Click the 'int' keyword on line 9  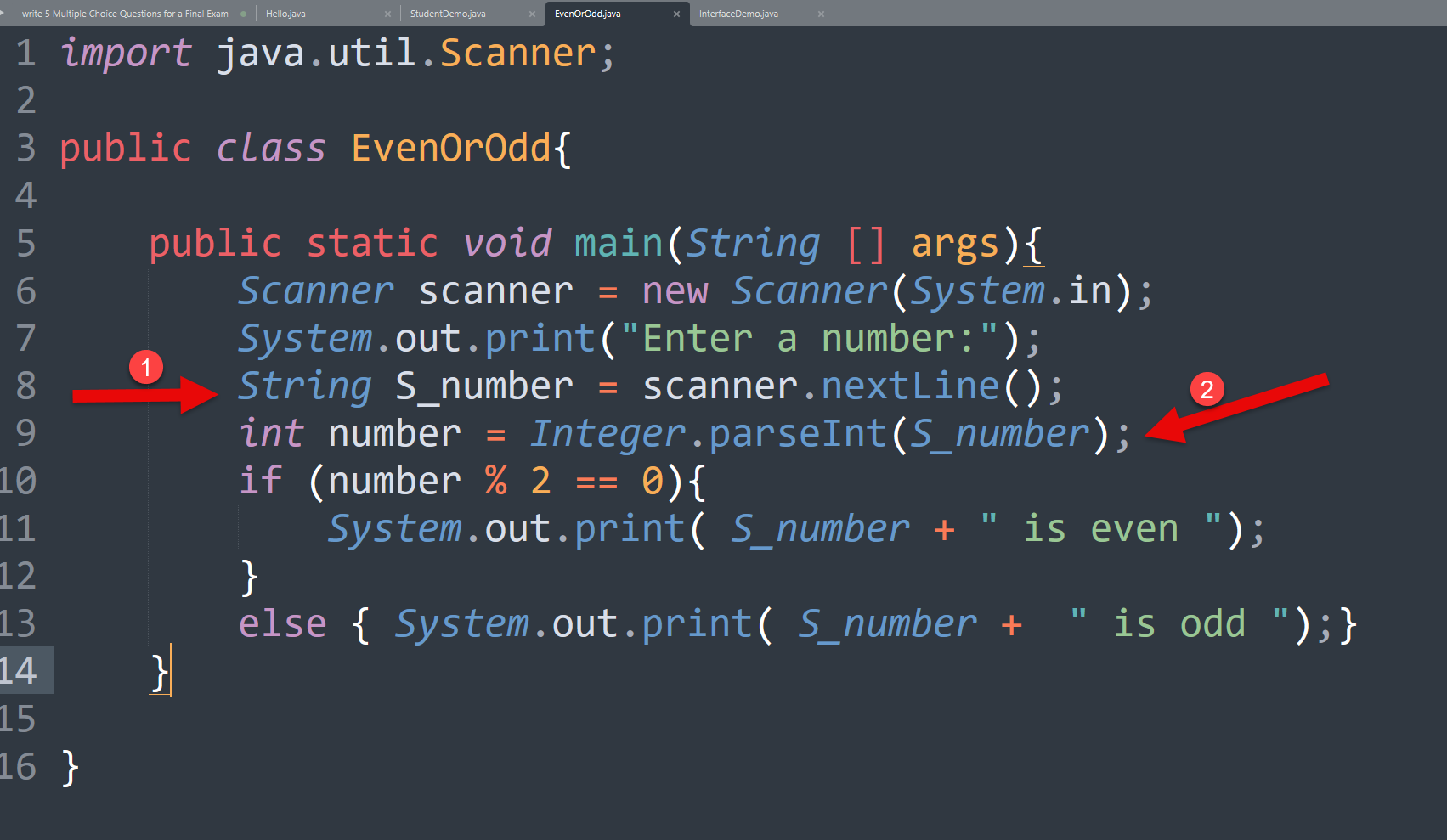[271, 433]
